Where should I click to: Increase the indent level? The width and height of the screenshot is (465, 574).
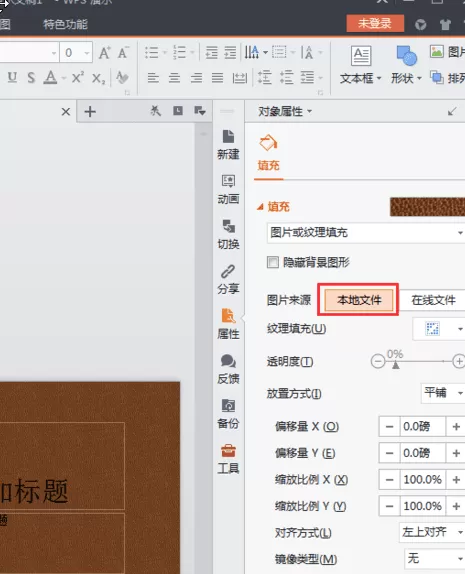click(x=230, y=53)
